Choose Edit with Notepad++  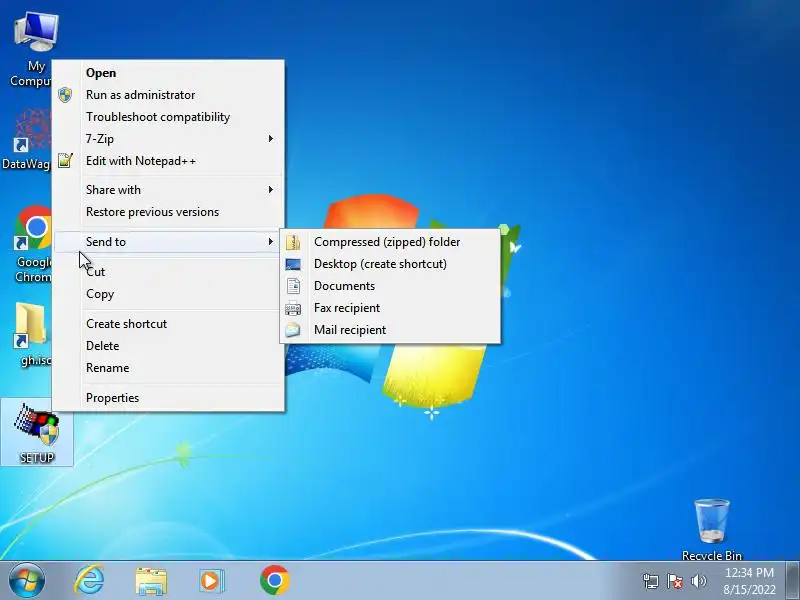click(x=168, y=161)
